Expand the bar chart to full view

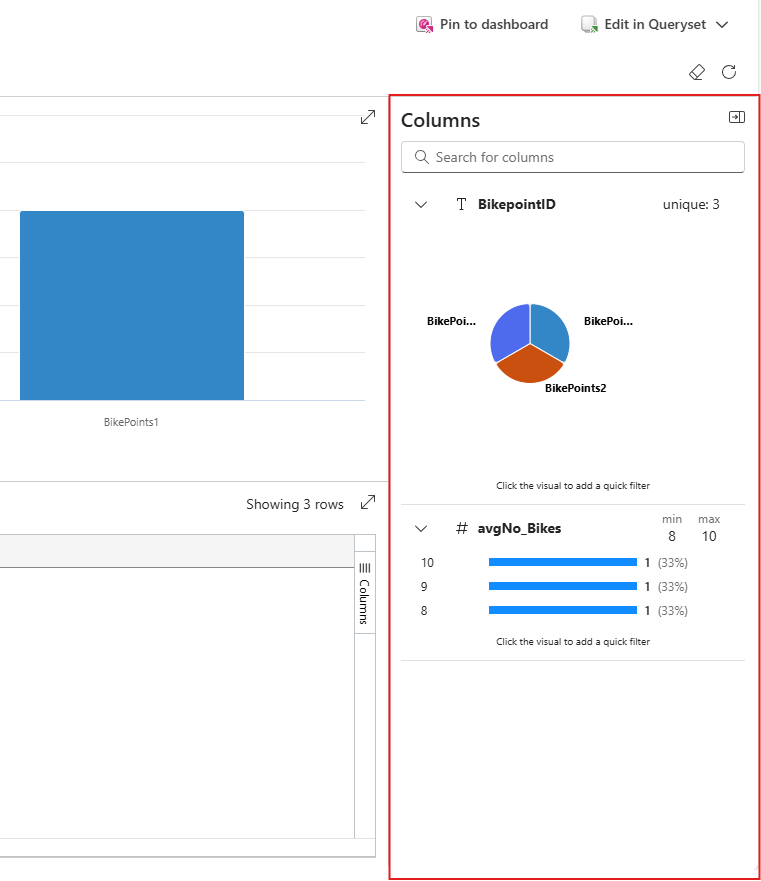tap(368, 117)
